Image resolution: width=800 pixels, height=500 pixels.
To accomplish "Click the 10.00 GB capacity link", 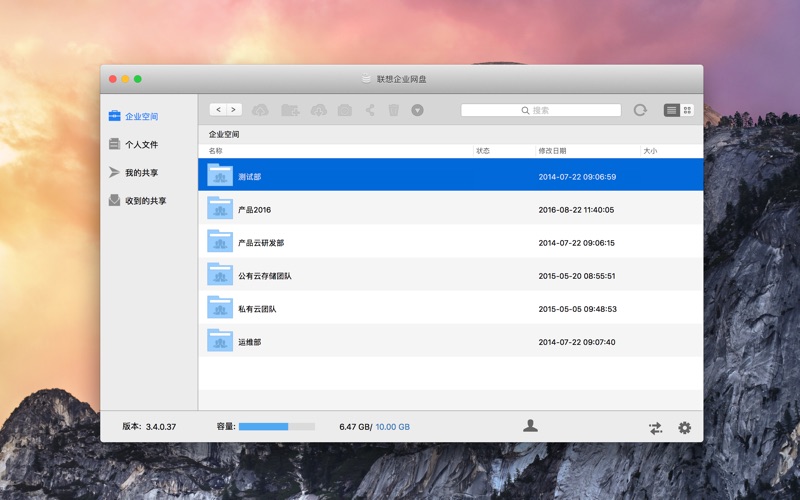I will [x=392, y=427].
